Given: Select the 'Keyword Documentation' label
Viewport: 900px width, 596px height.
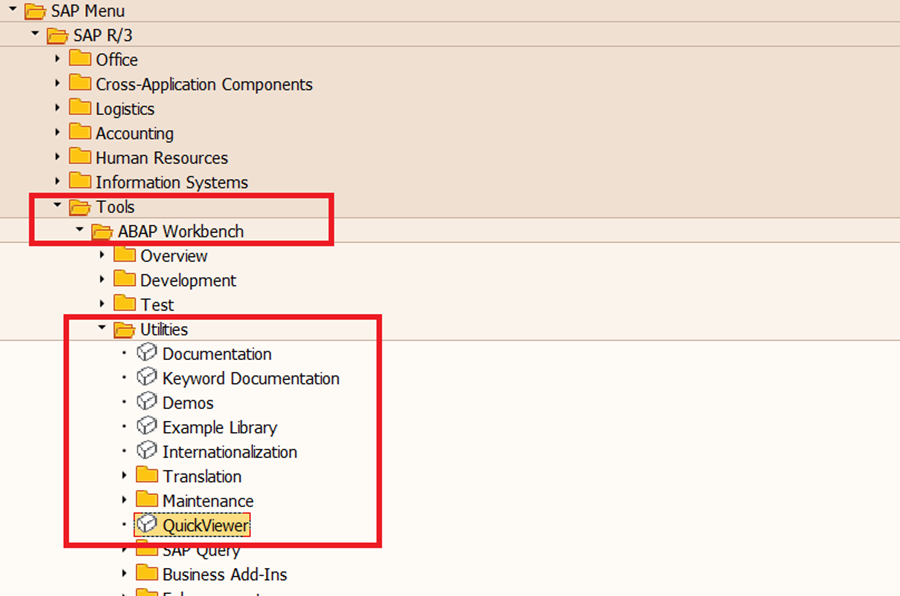Looking at the screenshot, I should 251,379.
